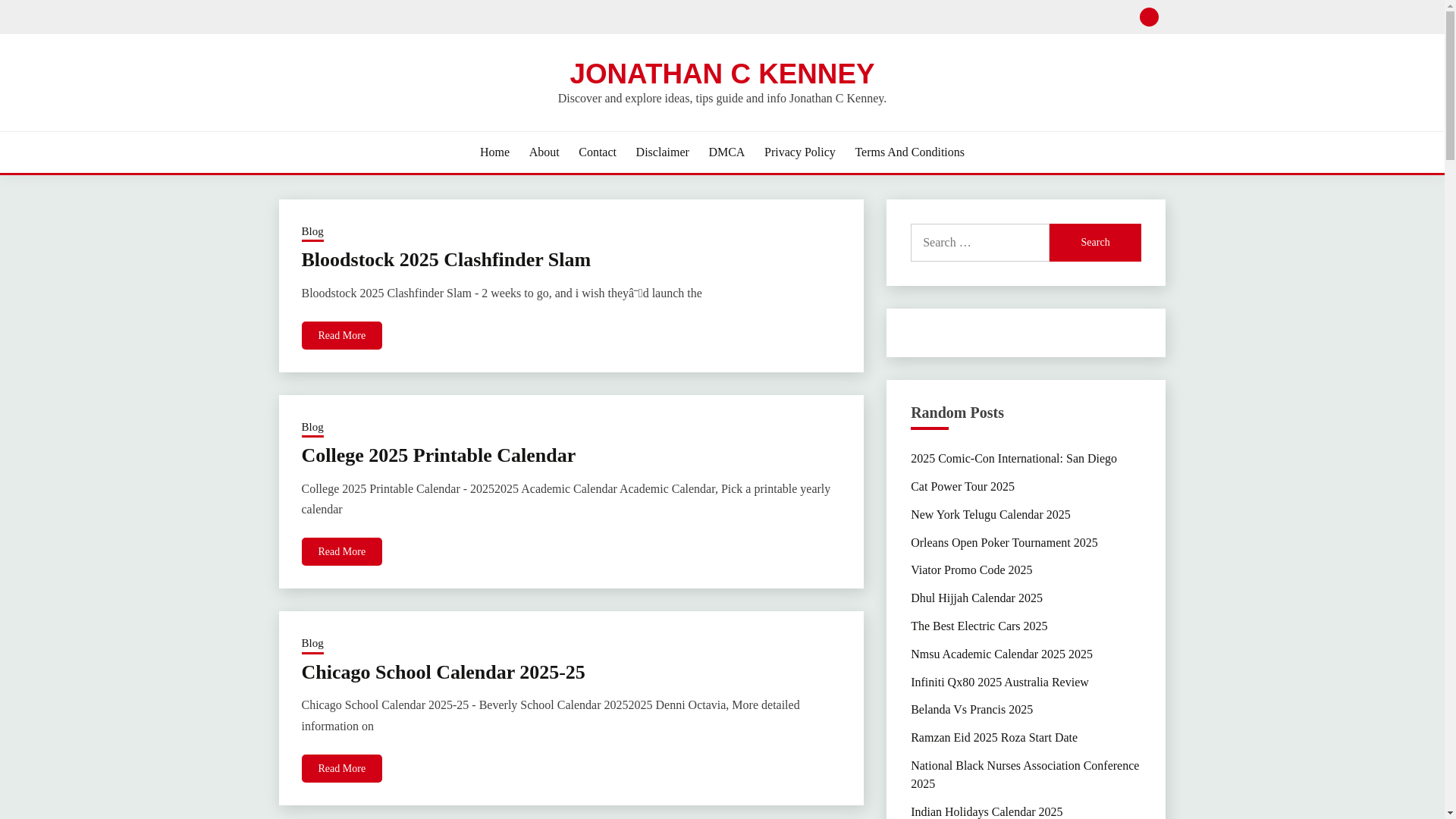The image size is (1456, 819).
Task: Open Cat Power Tour 2025 link
Action: click(x=962, y=487)
